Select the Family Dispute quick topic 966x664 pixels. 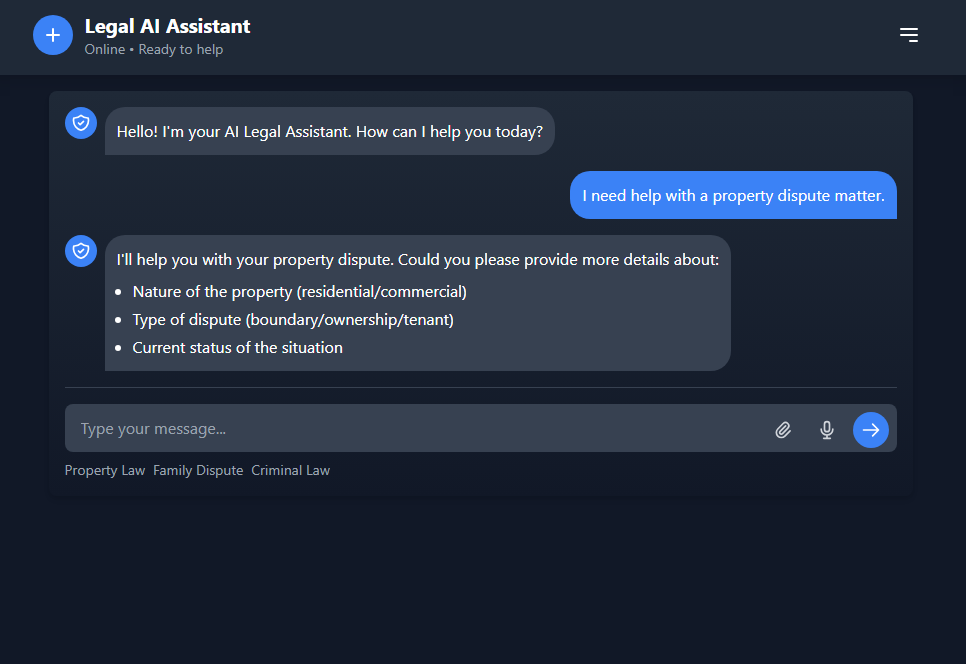tap(198, 471)
